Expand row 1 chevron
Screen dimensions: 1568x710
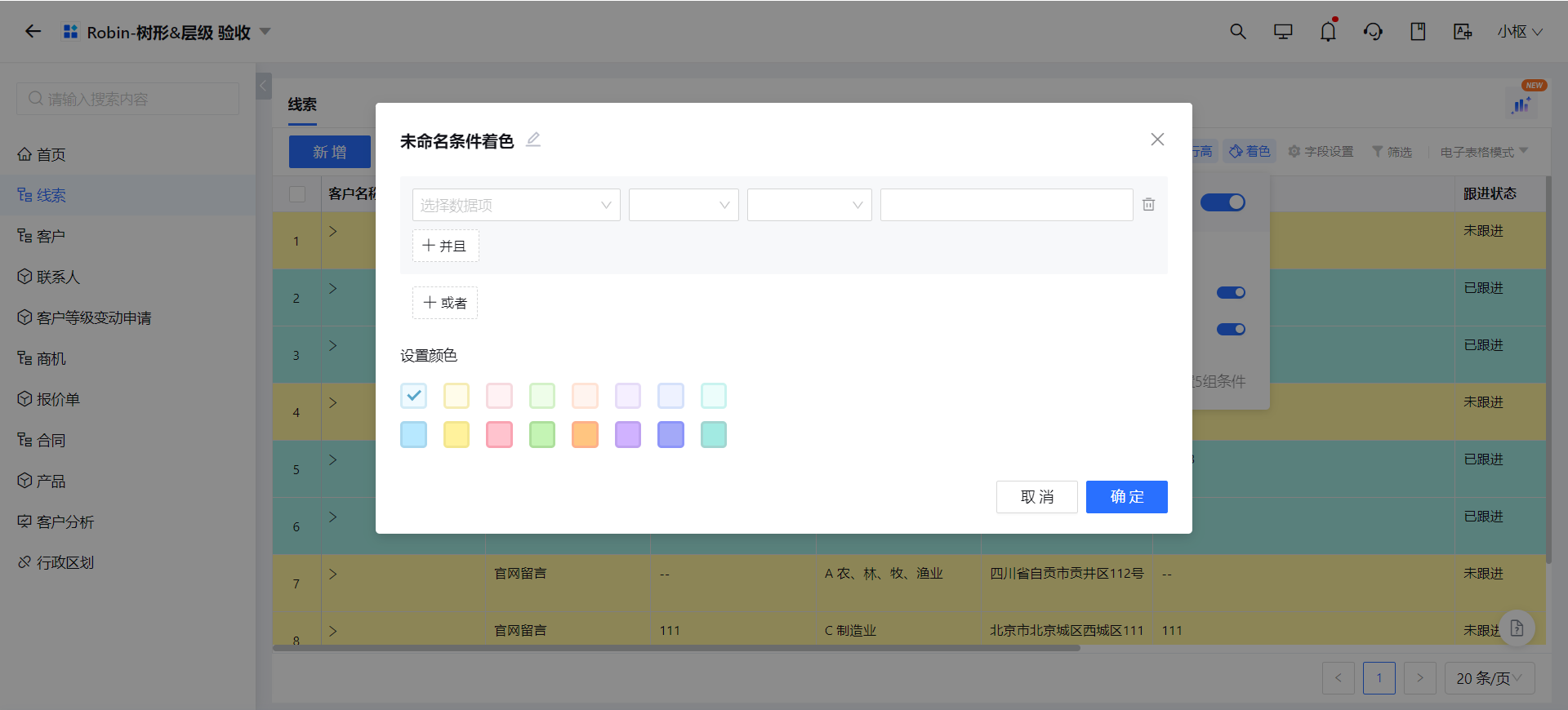click(x=332, y=231)
